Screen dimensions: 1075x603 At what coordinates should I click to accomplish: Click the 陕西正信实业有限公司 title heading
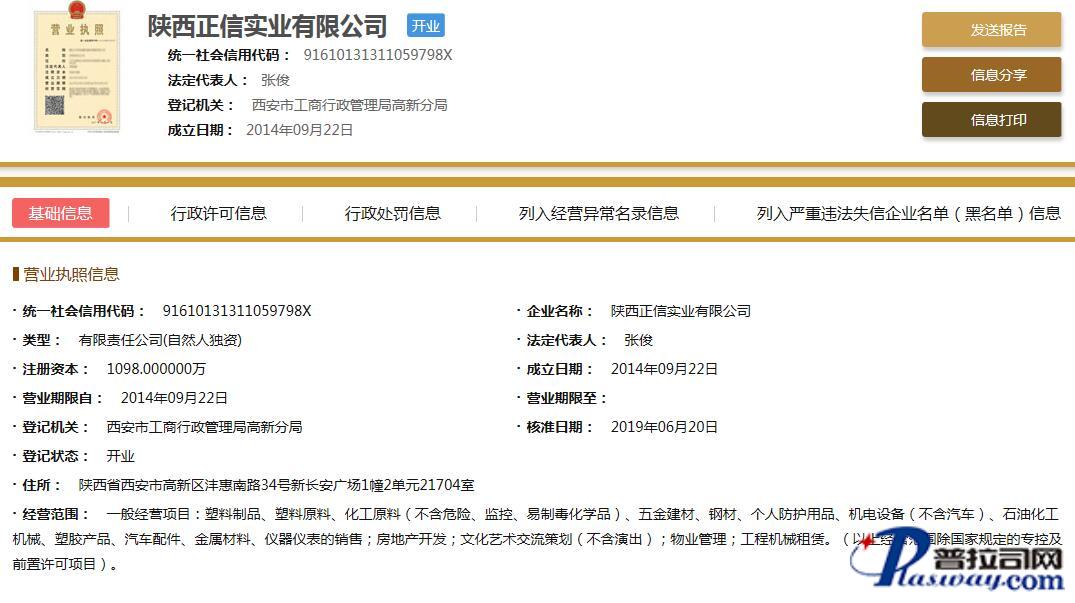point(267,26)
